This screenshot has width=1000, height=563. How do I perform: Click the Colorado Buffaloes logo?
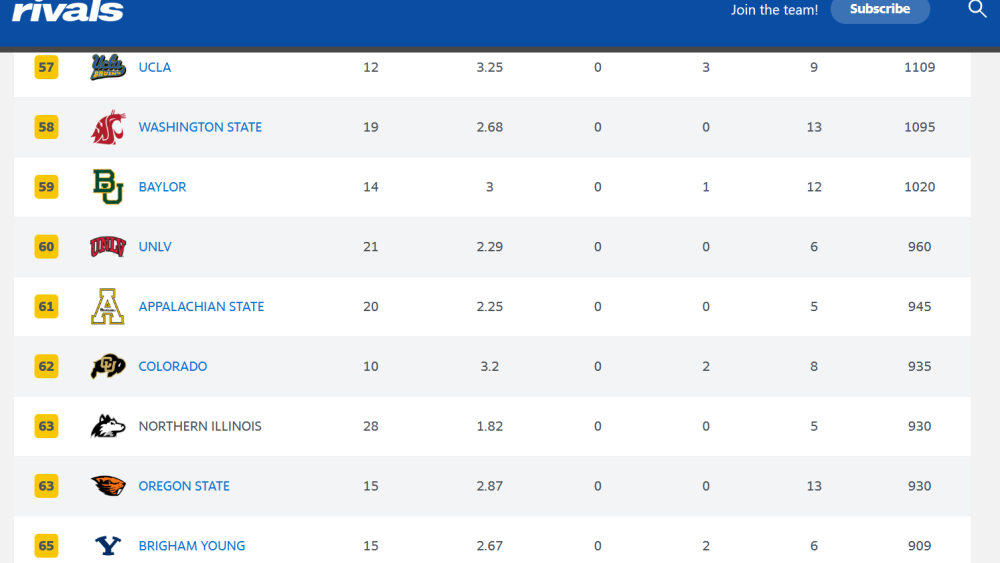(x=108, y=366)
